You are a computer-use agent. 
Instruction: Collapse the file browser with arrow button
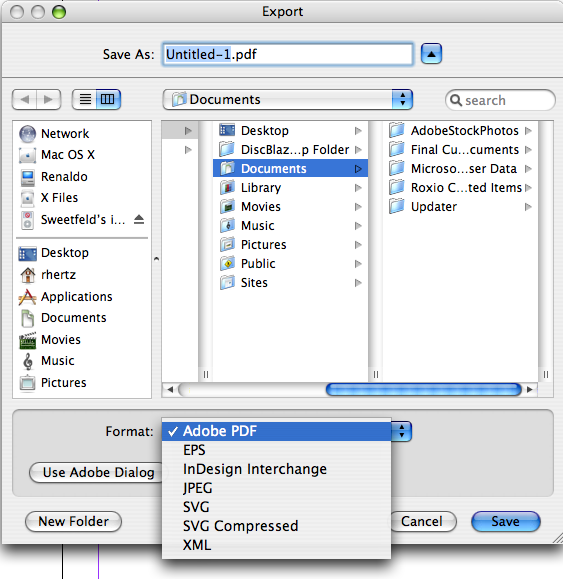431,54
